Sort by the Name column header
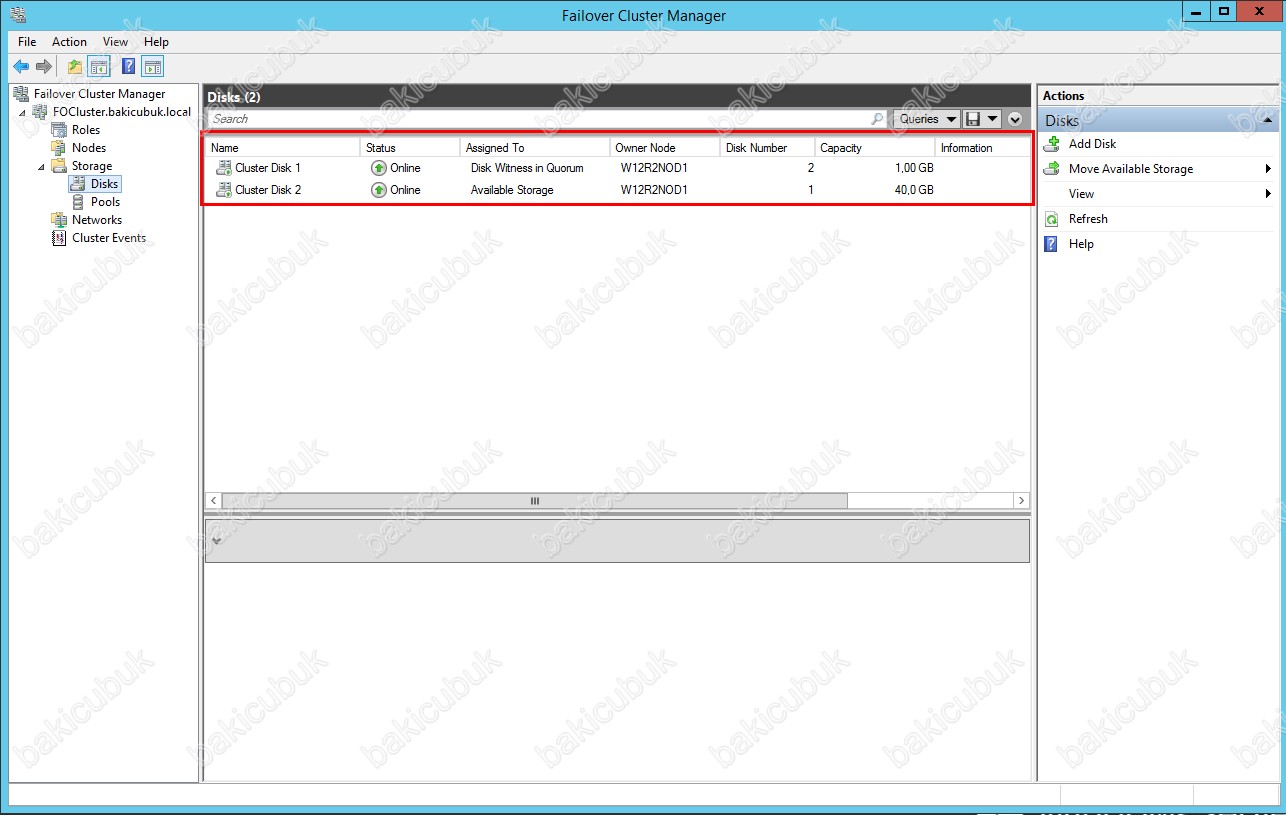 click(282, 148)
